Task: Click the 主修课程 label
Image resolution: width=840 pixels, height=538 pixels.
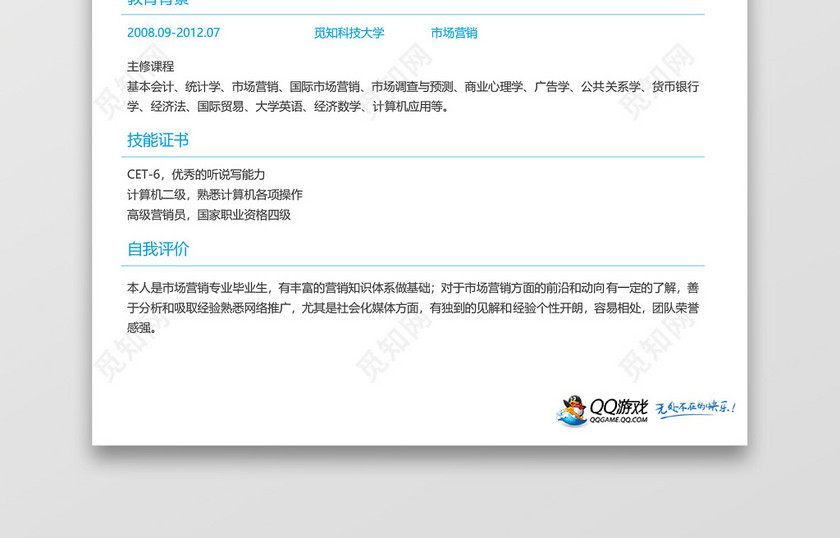Action: pos(151,66)
